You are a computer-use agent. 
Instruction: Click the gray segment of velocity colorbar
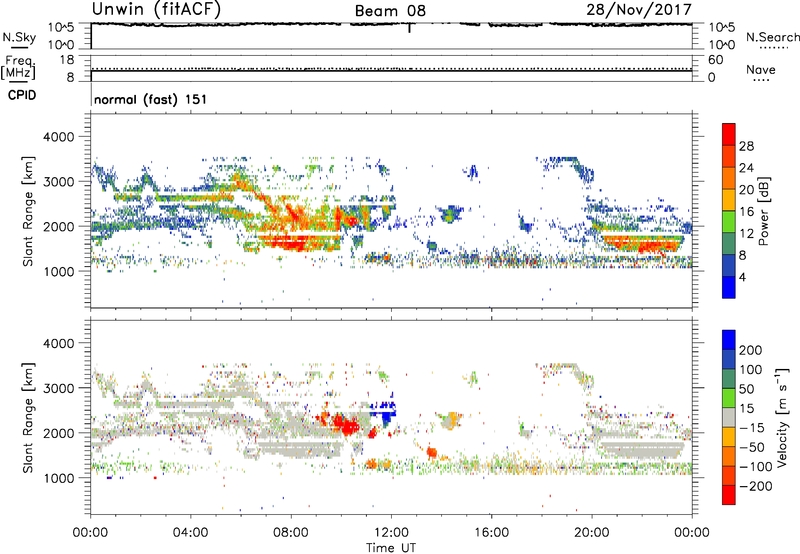click(729, 417)
